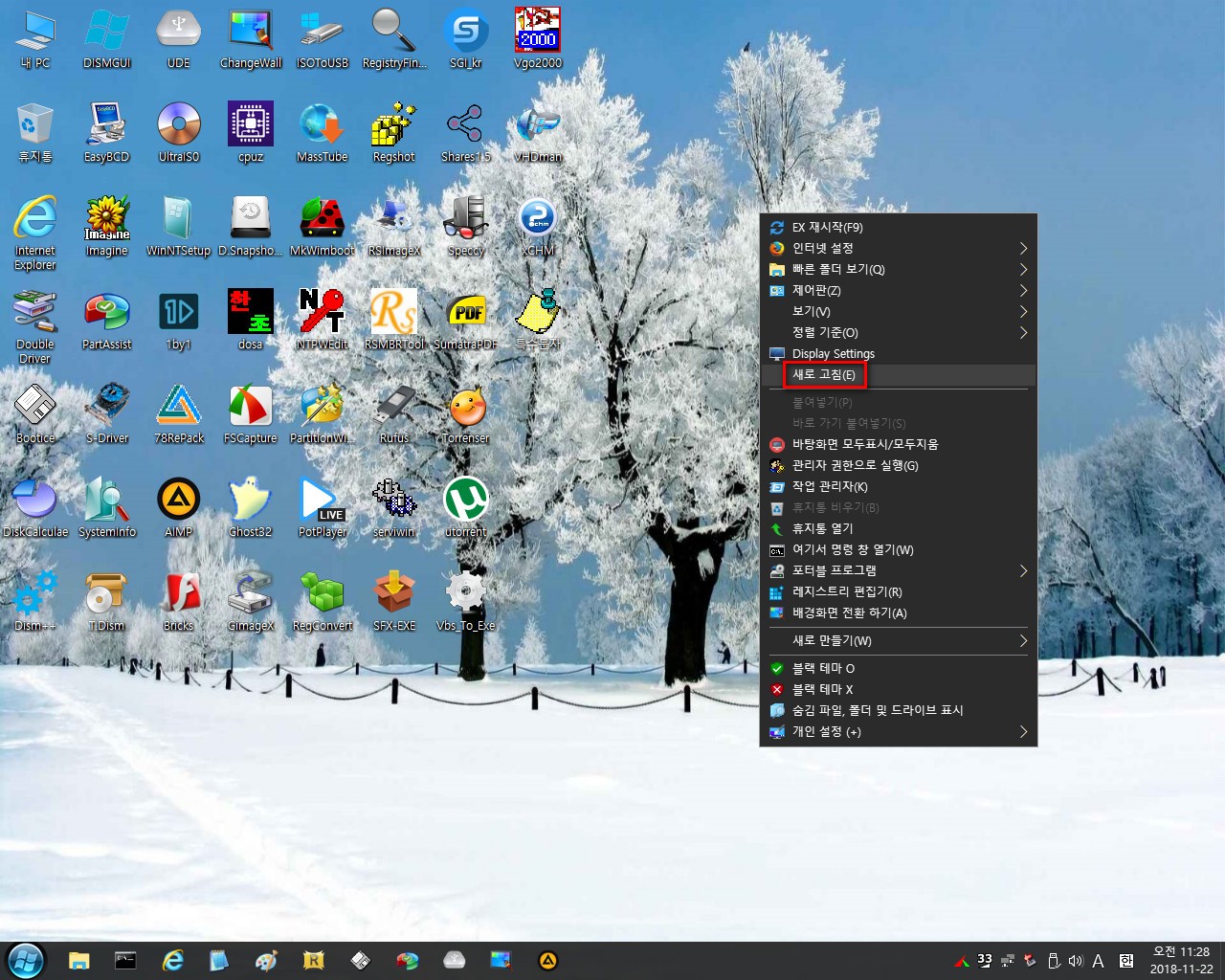Click EX 재시작(F9) in context menu
The height and width of the screenshot is (980, 1225).
pyautogui.click(x=899, y=227)
